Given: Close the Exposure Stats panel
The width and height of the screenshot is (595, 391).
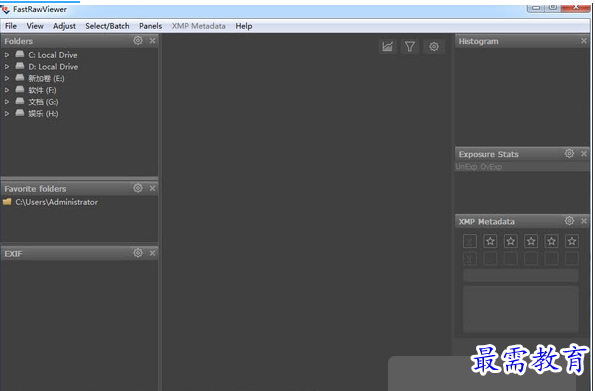Looking at the screenshot, I should (584, 153).
